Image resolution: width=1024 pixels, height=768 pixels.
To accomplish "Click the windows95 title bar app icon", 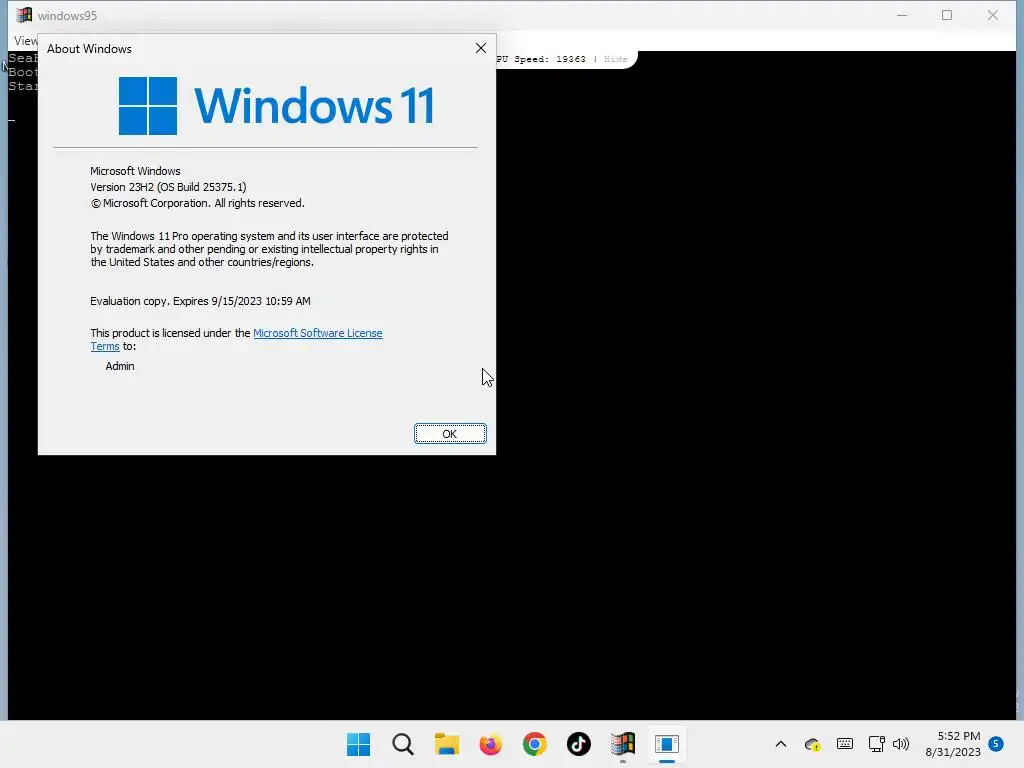I will point(24,15).
